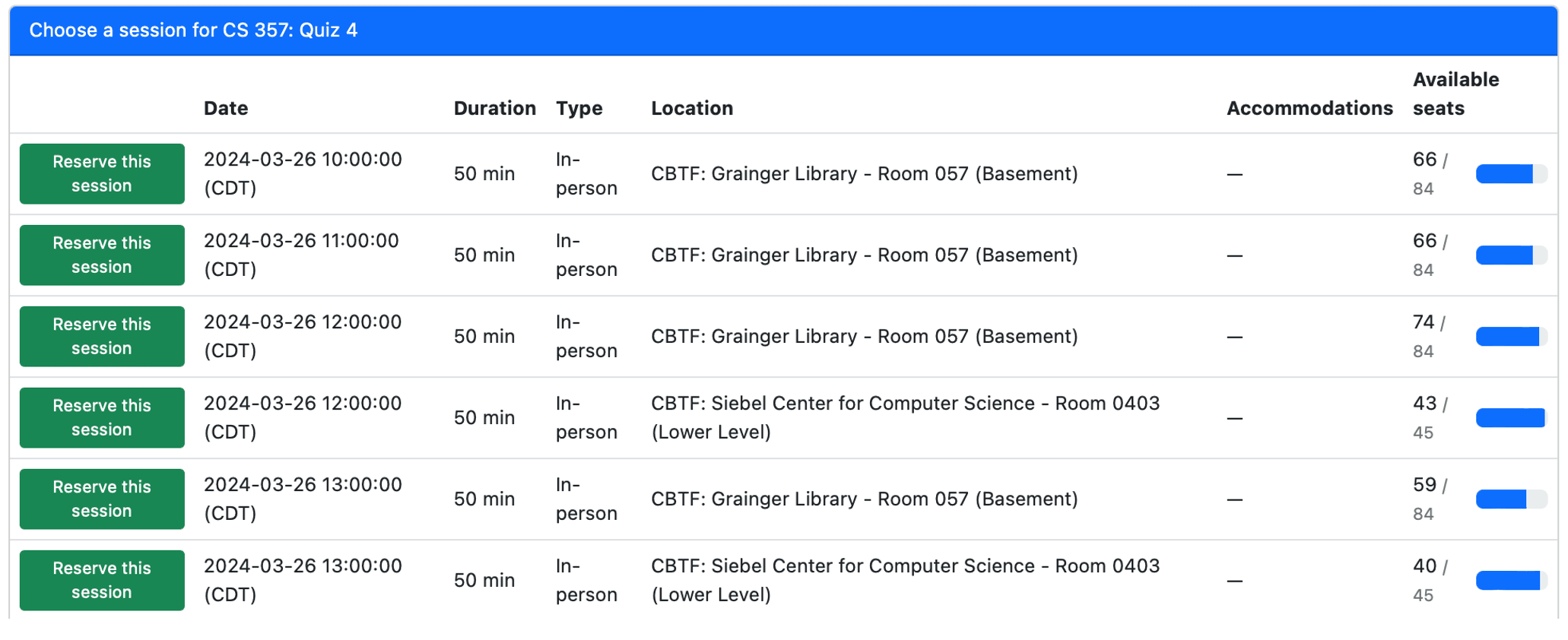Click the Accommodations column header
1568x640 pixels.
coord(1309,108)
